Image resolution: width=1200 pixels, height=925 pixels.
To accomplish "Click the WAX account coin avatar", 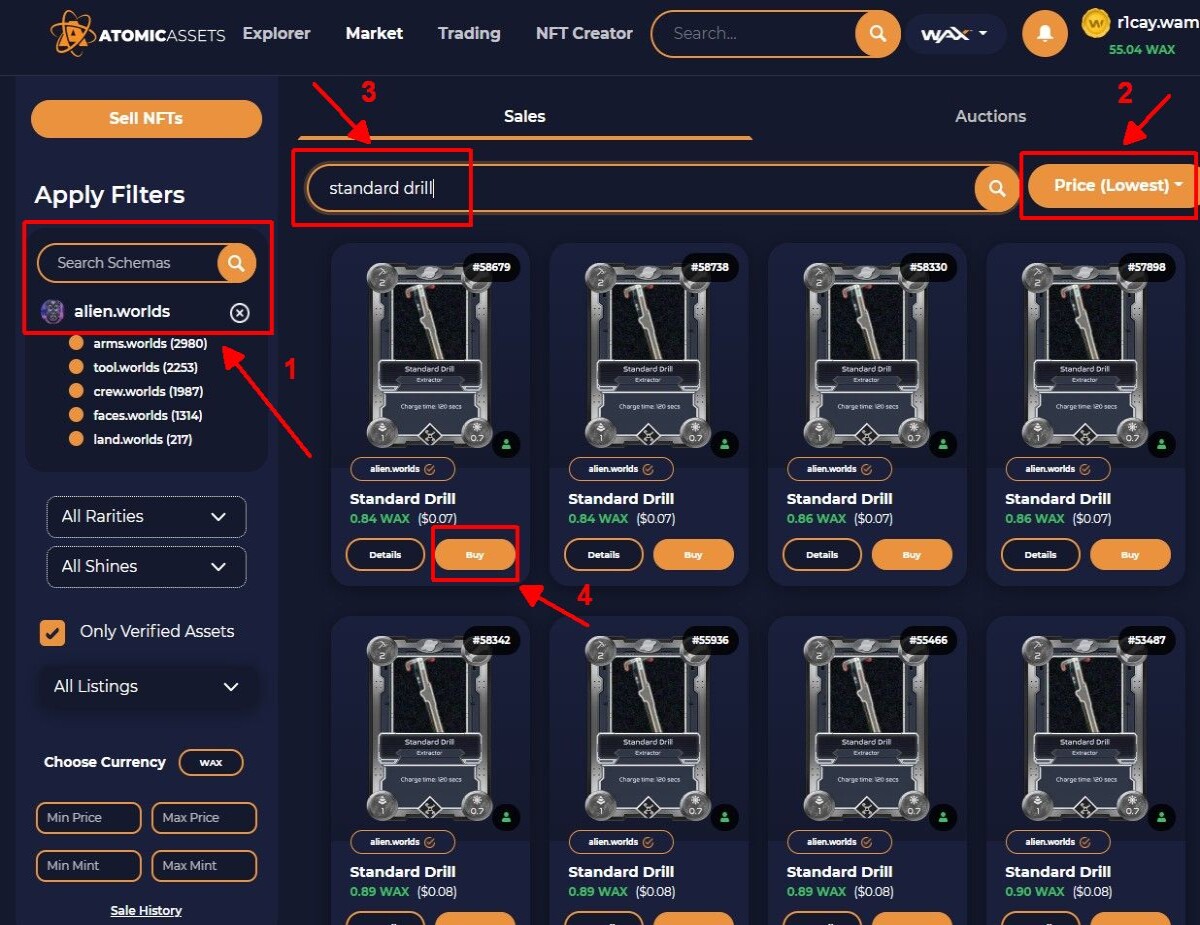I will [x=1097, y=23].
